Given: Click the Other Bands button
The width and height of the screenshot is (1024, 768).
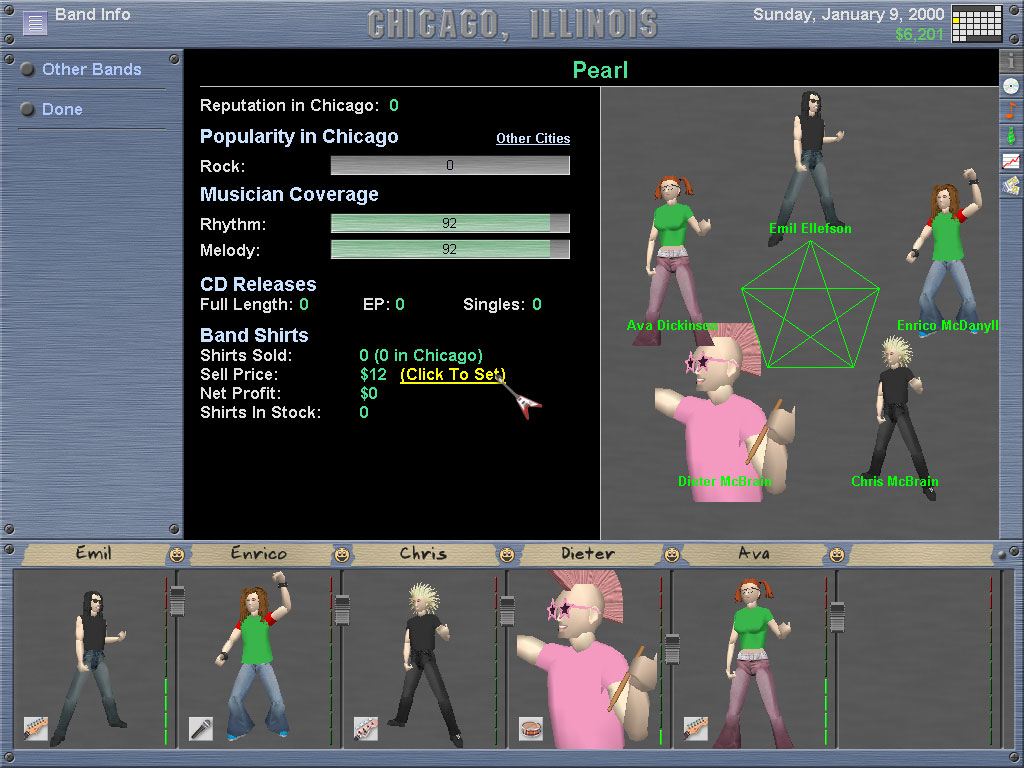Looking at the screenshot, I should pos(91,70).
